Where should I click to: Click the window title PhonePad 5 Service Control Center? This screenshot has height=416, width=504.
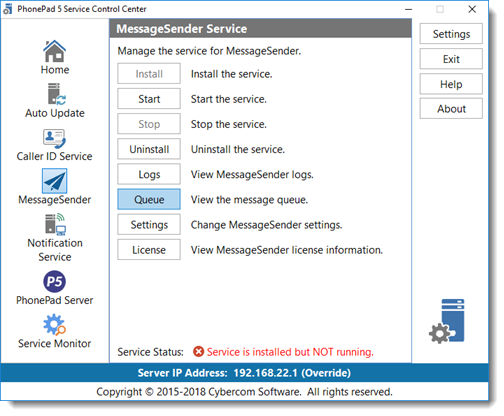pyautogui.click(x=82, y=9)
